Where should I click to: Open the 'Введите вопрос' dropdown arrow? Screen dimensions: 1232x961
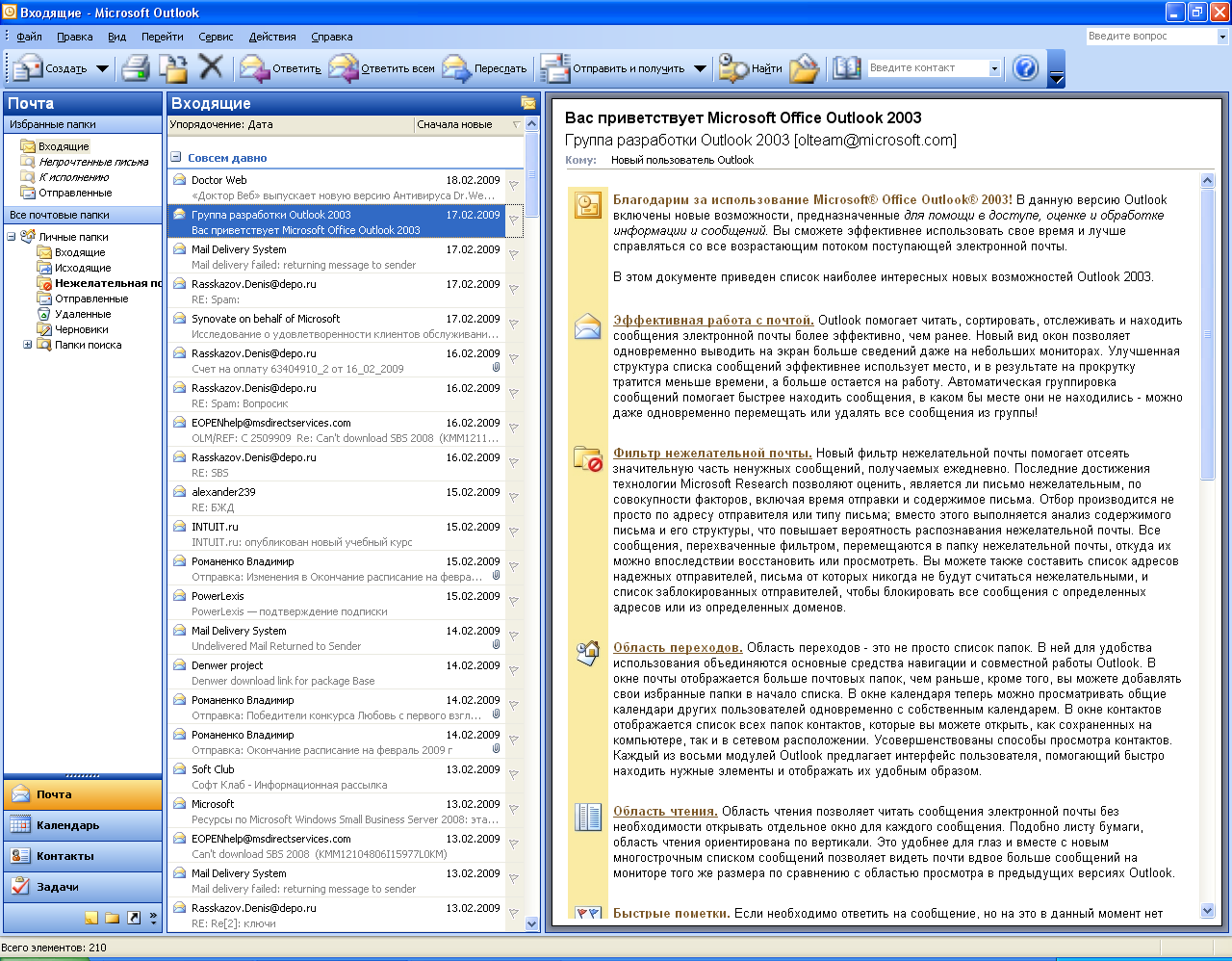click(1223, 37)
